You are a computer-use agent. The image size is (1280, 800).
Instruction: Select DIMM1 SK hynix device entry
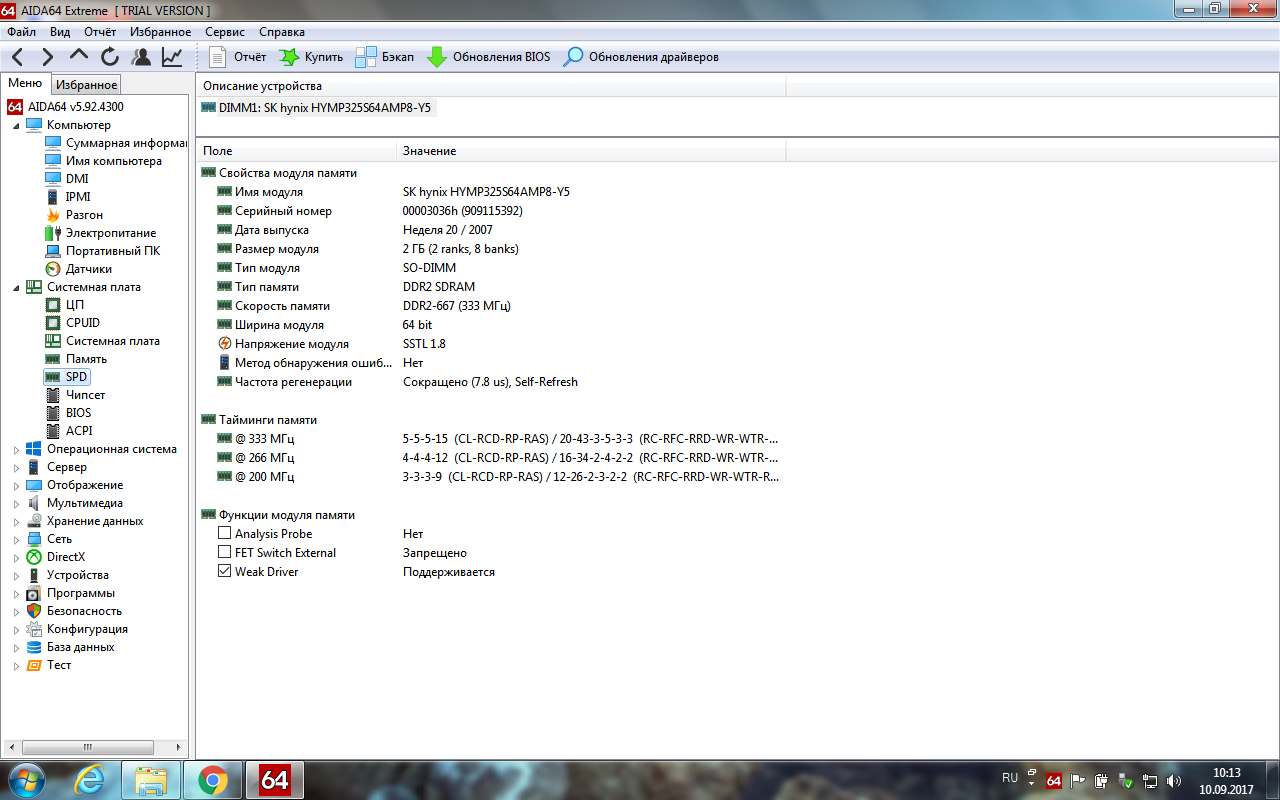[318, 108]
